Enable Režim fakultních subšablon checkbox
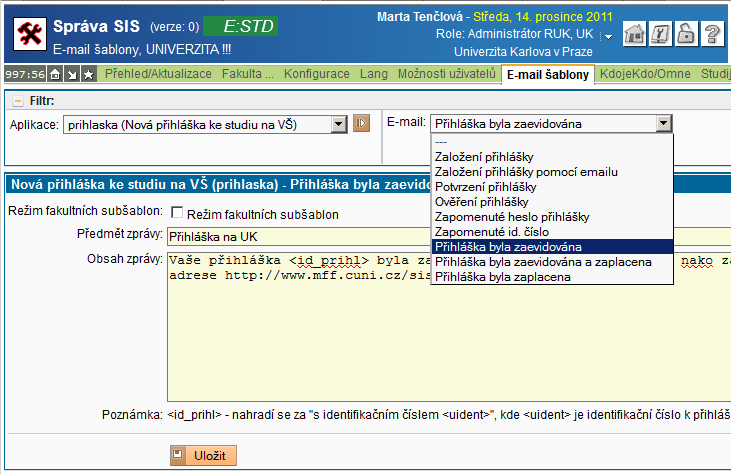This screenshot has width=731, height=474. point(177,213)
